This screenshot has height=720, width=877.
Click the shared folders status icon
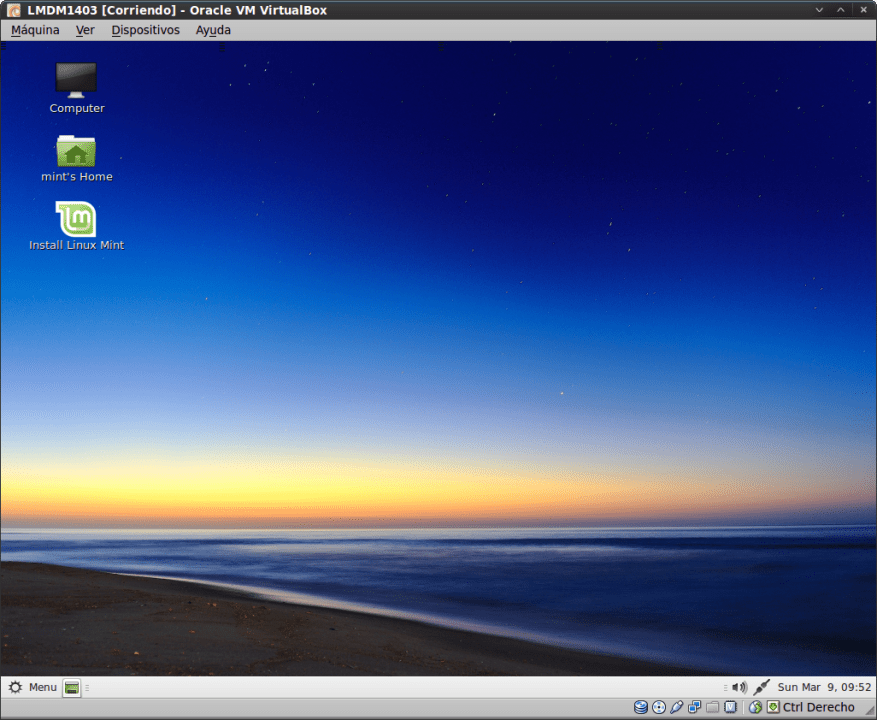(x=713, y=708)
